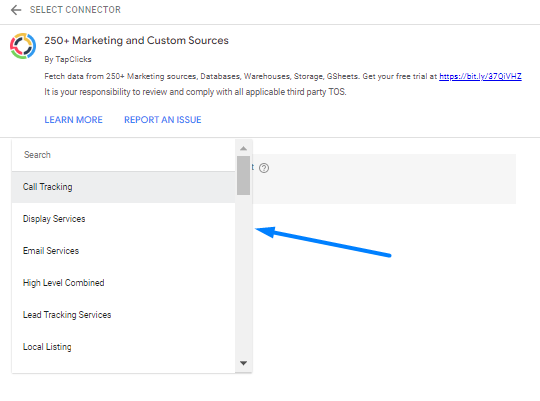Select High Level Combined option

[x=123, y=283]
